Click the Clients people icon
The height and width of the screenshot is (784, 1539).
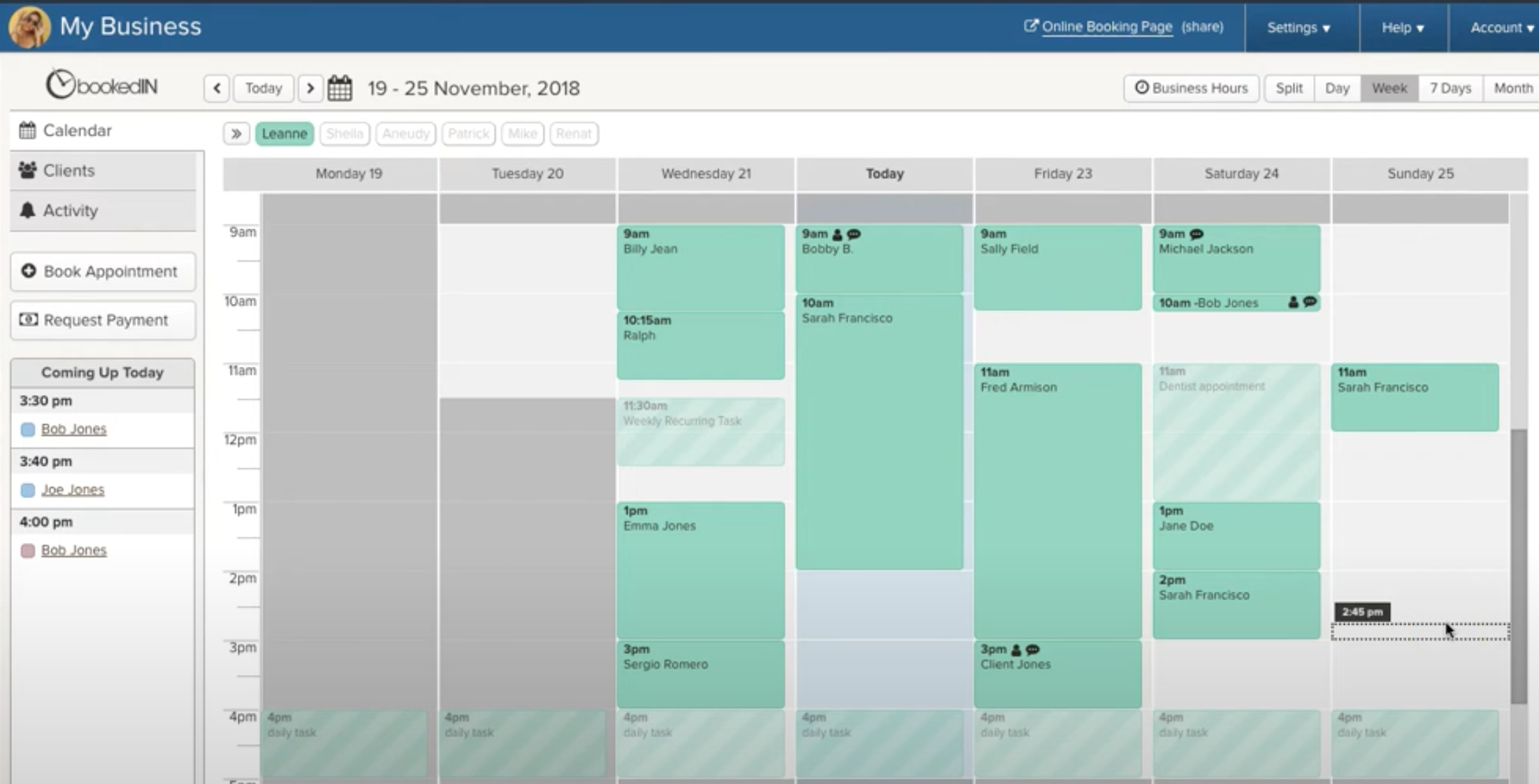27,170
